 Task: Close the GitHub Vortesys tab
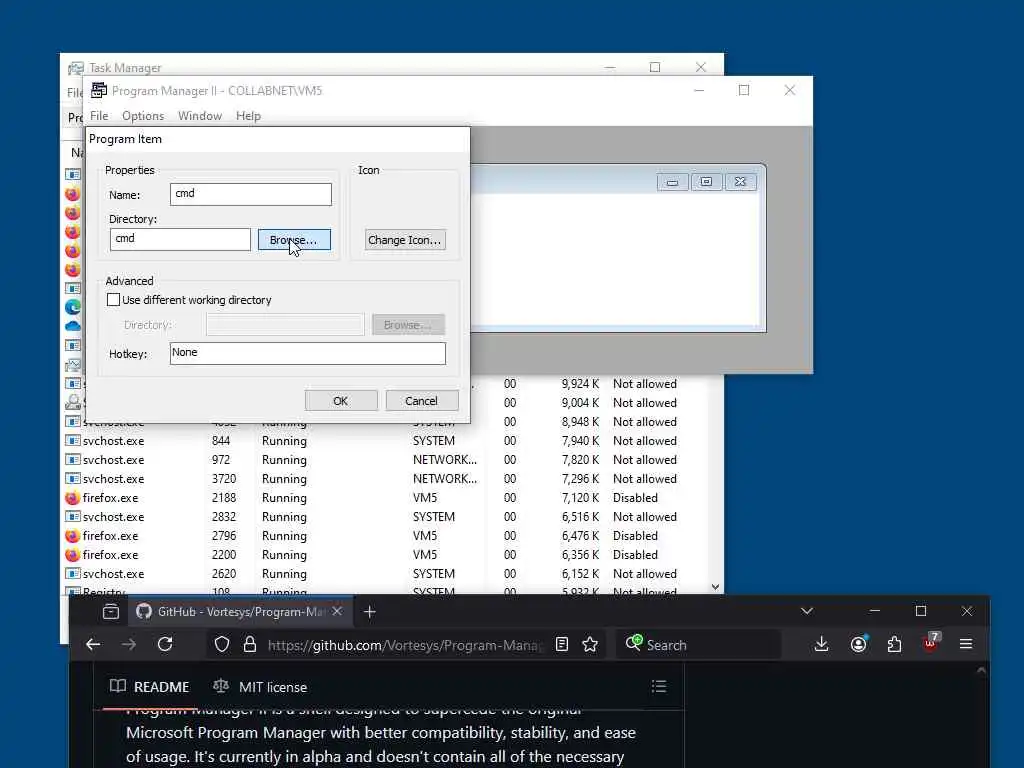(337, 611)
